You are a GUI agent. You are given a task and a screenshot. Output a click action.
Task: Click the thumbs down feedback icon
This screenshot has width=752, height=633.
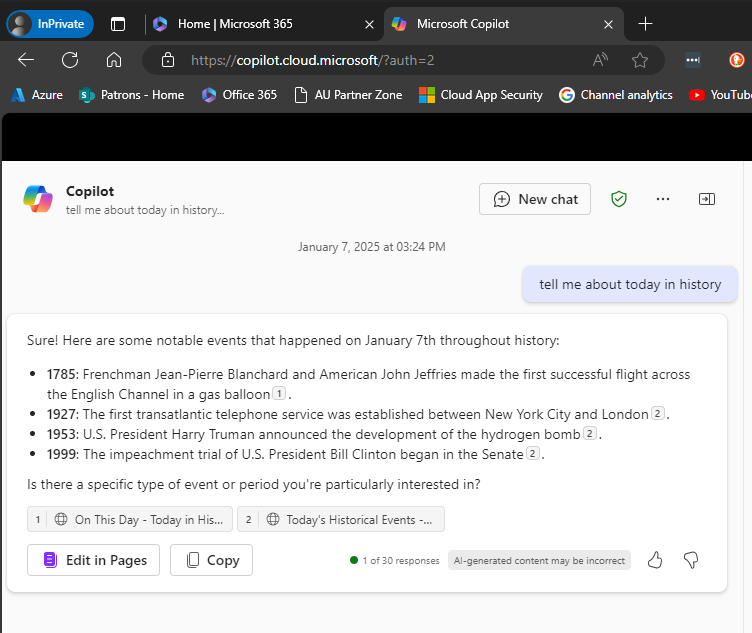pos(690,560)
